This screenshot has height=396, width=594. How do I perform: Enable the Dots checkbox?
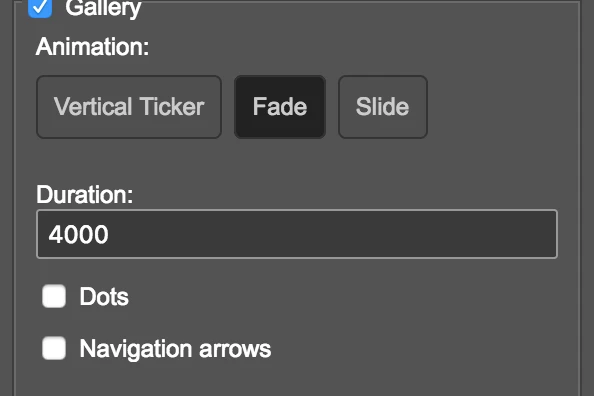54,296
